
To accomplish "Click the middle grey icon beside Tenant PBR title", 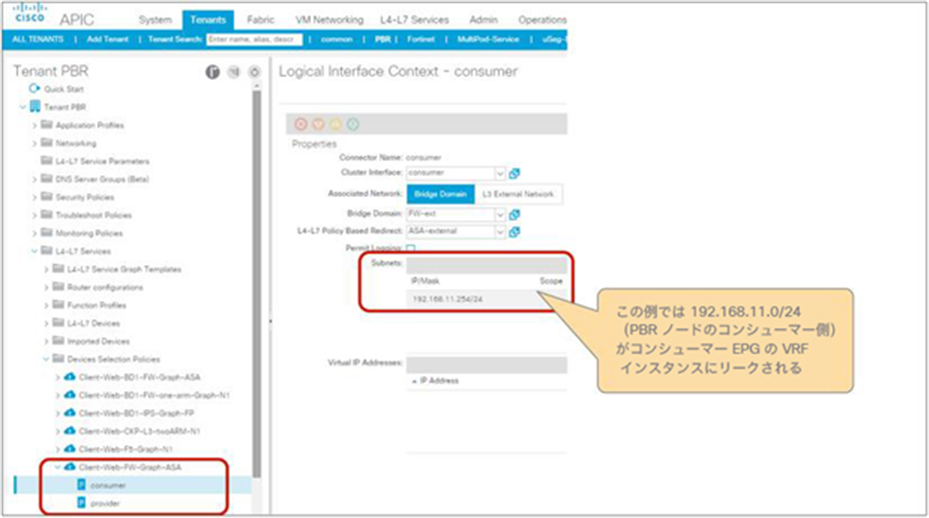I will (234, 72).
